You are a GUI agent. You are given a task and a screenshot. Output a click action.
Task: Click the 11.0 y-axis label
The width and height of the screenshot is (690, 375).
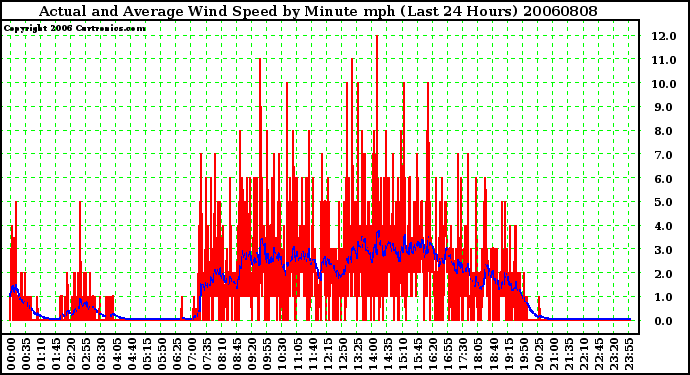click(664, 60)
